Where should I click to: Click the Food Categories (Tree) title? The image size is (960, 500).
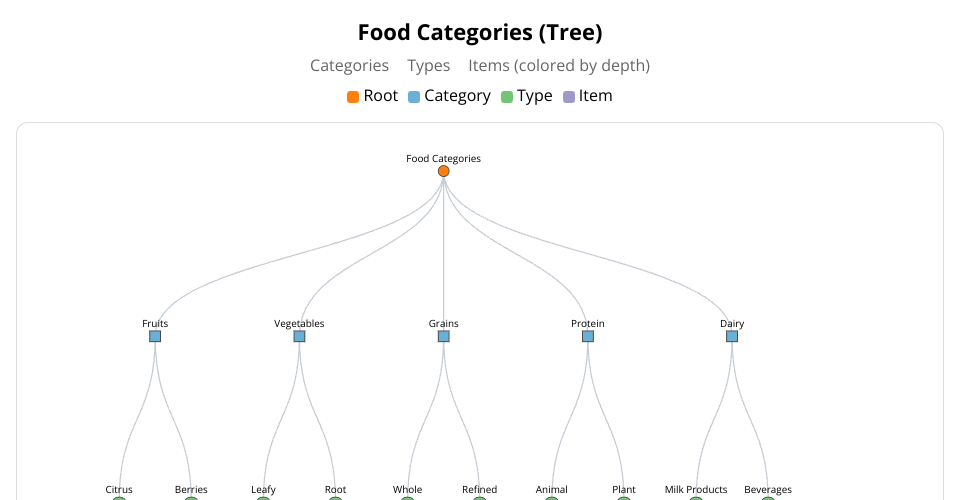480,33
